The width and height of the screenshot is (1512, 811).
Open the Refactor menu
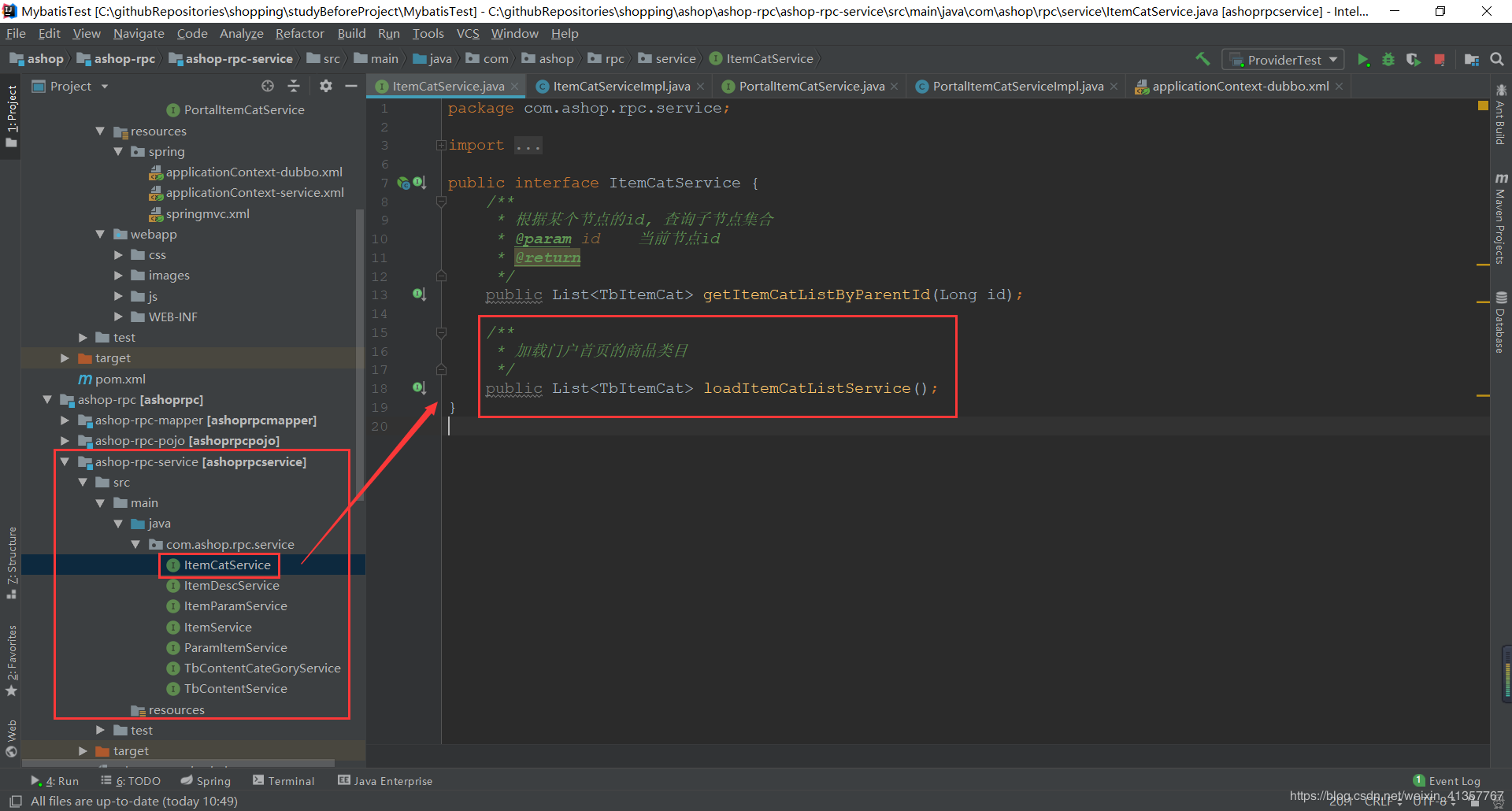pyautogui.click(x=299, y=34)
